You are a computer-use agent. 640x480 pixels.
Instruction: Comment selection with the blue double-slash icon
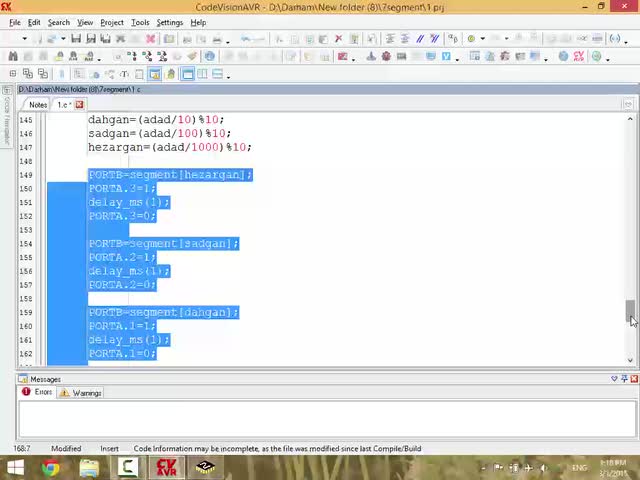420,39
